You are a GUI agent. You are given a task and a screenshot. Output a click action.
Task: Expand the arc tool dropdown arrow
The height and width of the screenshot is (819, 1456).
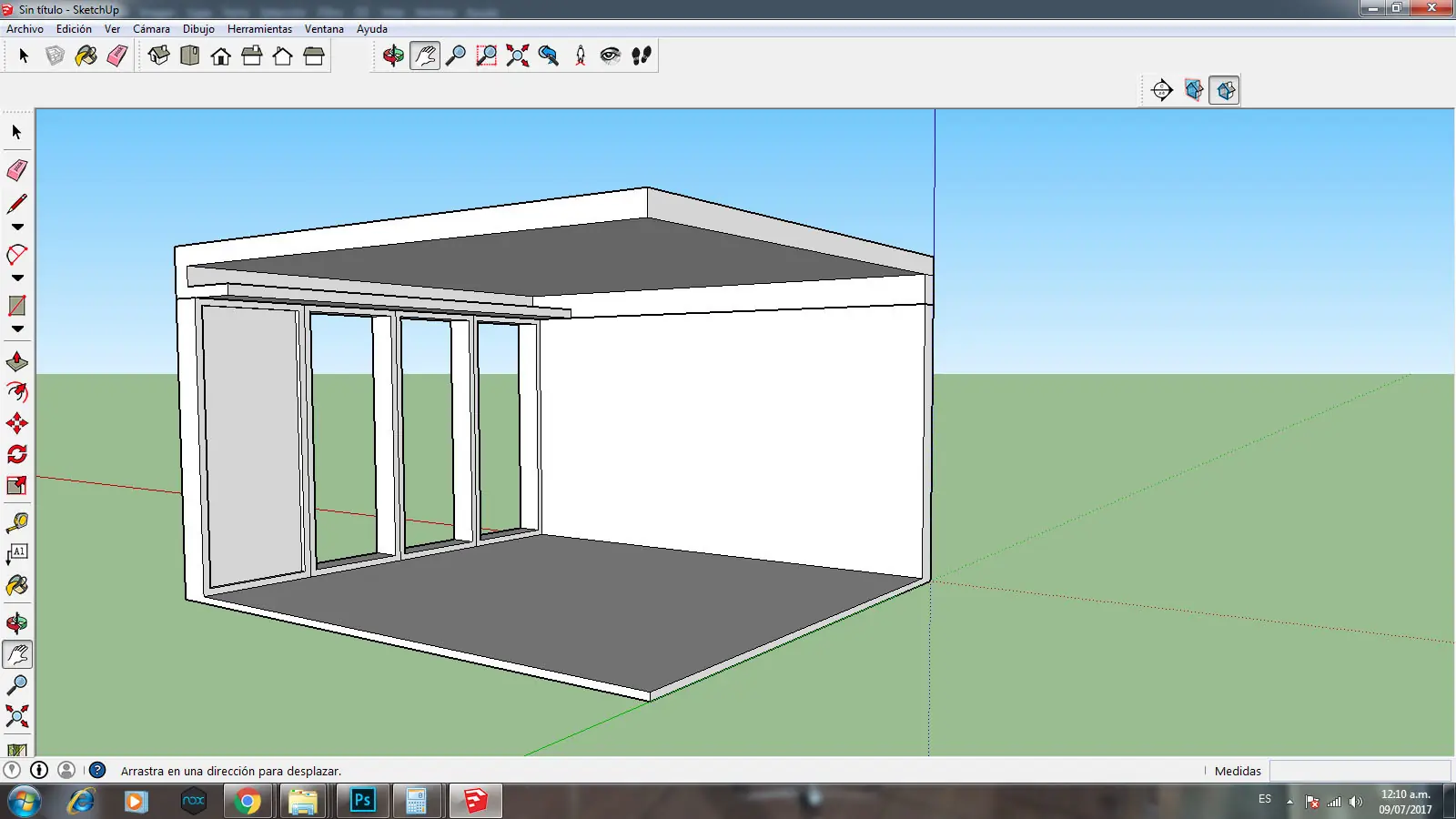coord(17,278)
